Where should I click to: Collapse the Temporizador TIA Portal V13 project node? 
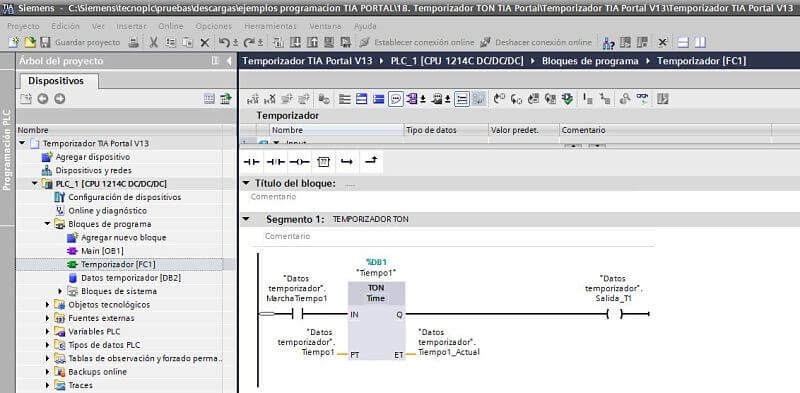click(21, 143)
